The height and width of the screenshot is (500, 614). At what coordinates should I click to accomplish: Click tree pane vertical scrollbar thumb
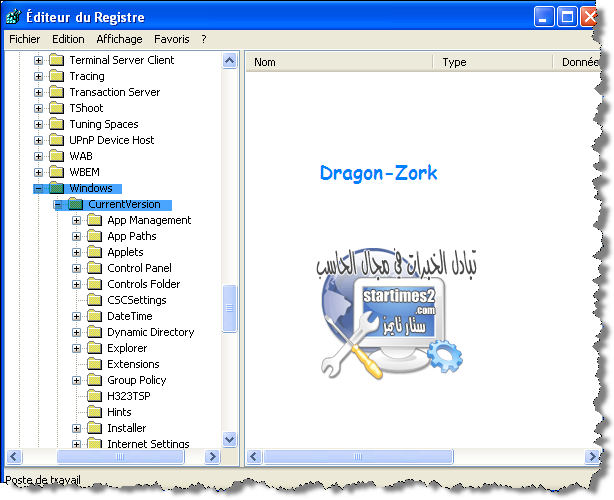229,309
